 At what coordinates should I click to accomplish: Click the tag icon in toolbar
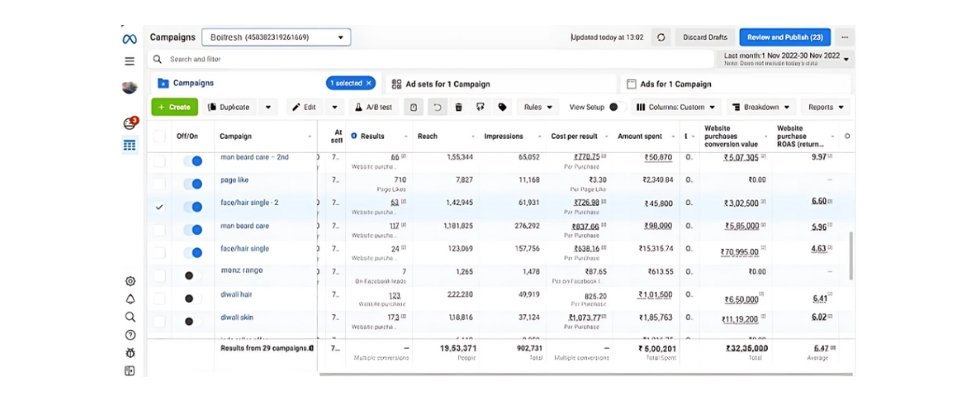click(502, 107)
